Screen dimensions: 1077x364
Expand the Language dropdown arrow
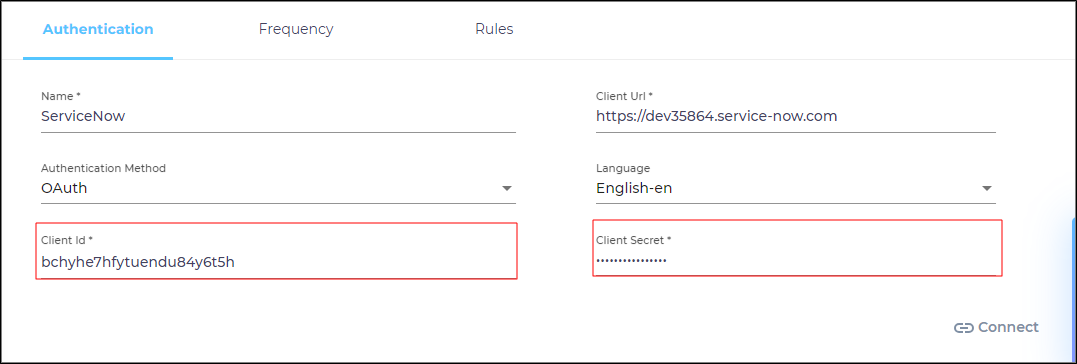click(987, 188)
